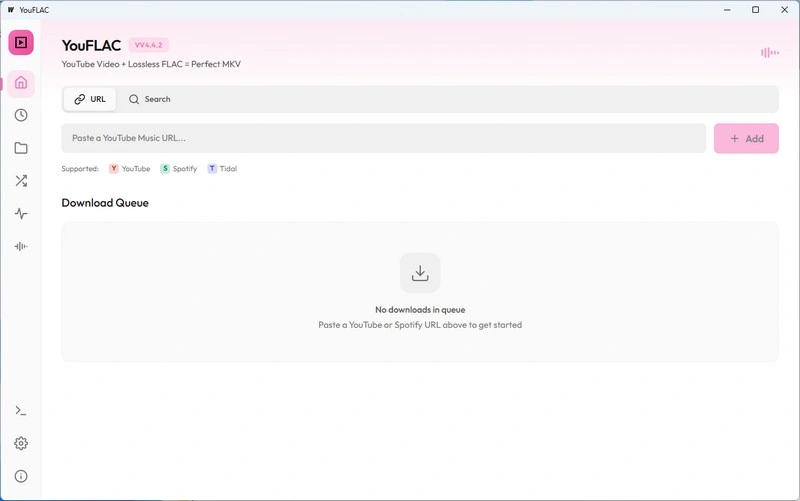Open the activity pulse icon in sidebar
800x501 pixels.
(x=21, y=213)
